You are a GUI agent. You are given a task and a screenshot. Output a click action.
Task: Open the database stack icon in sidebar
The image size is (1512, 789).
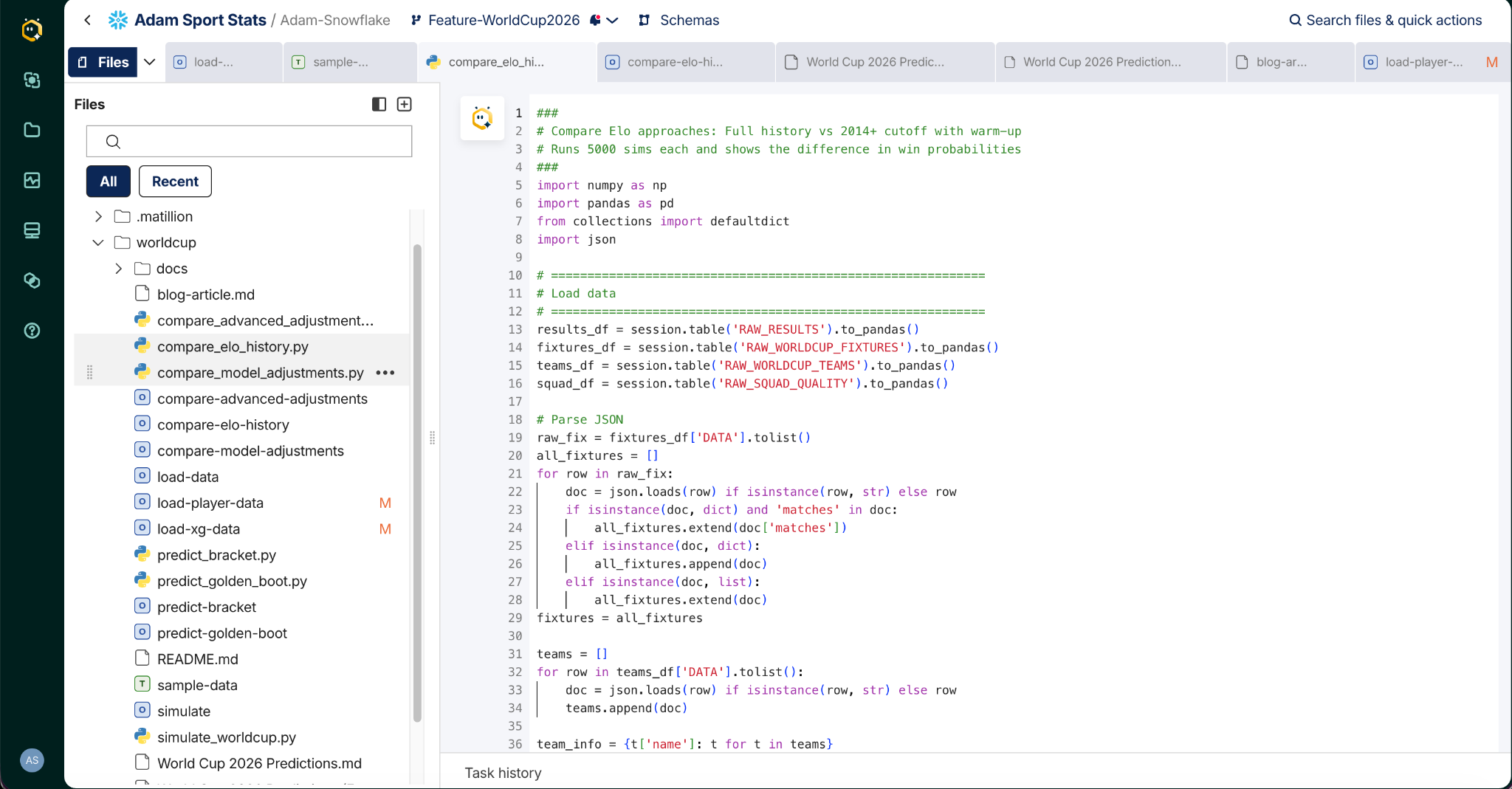32,230
